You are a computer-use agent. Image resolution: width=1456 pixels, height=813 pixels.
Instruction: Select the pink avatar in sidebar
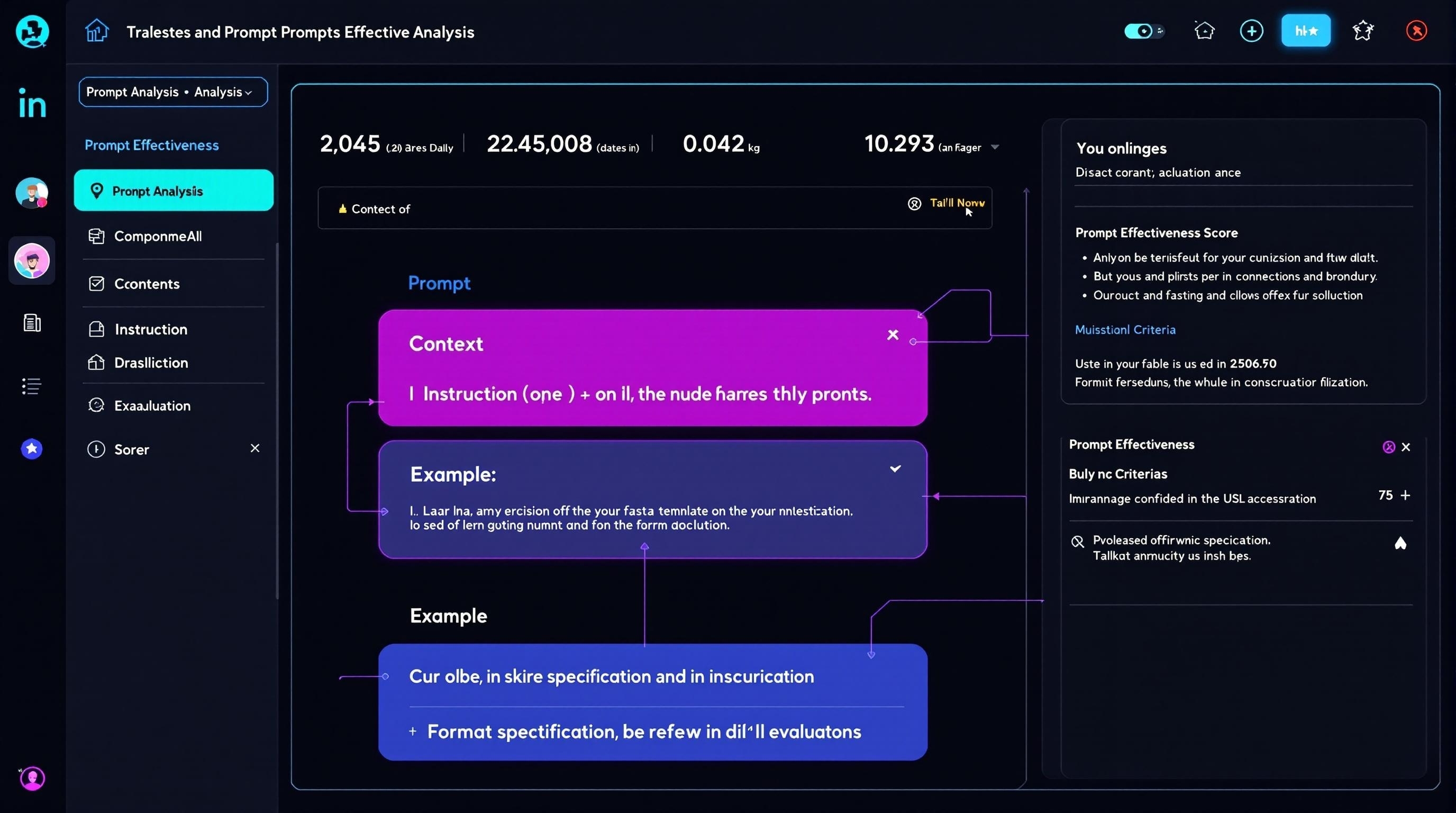[x=32, y=260]
